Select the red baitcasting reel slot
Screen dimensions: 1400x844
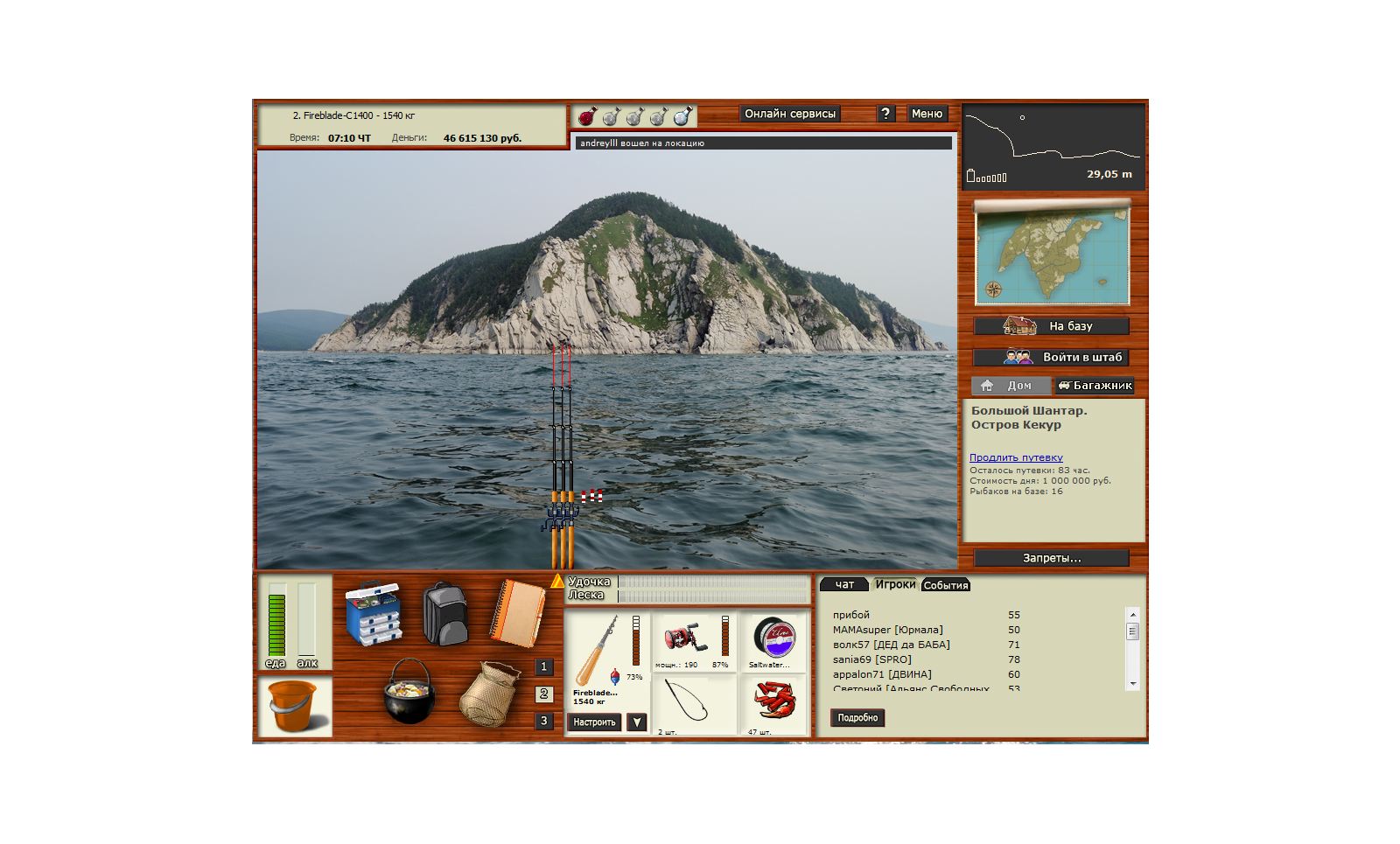(x=694, y=642)
